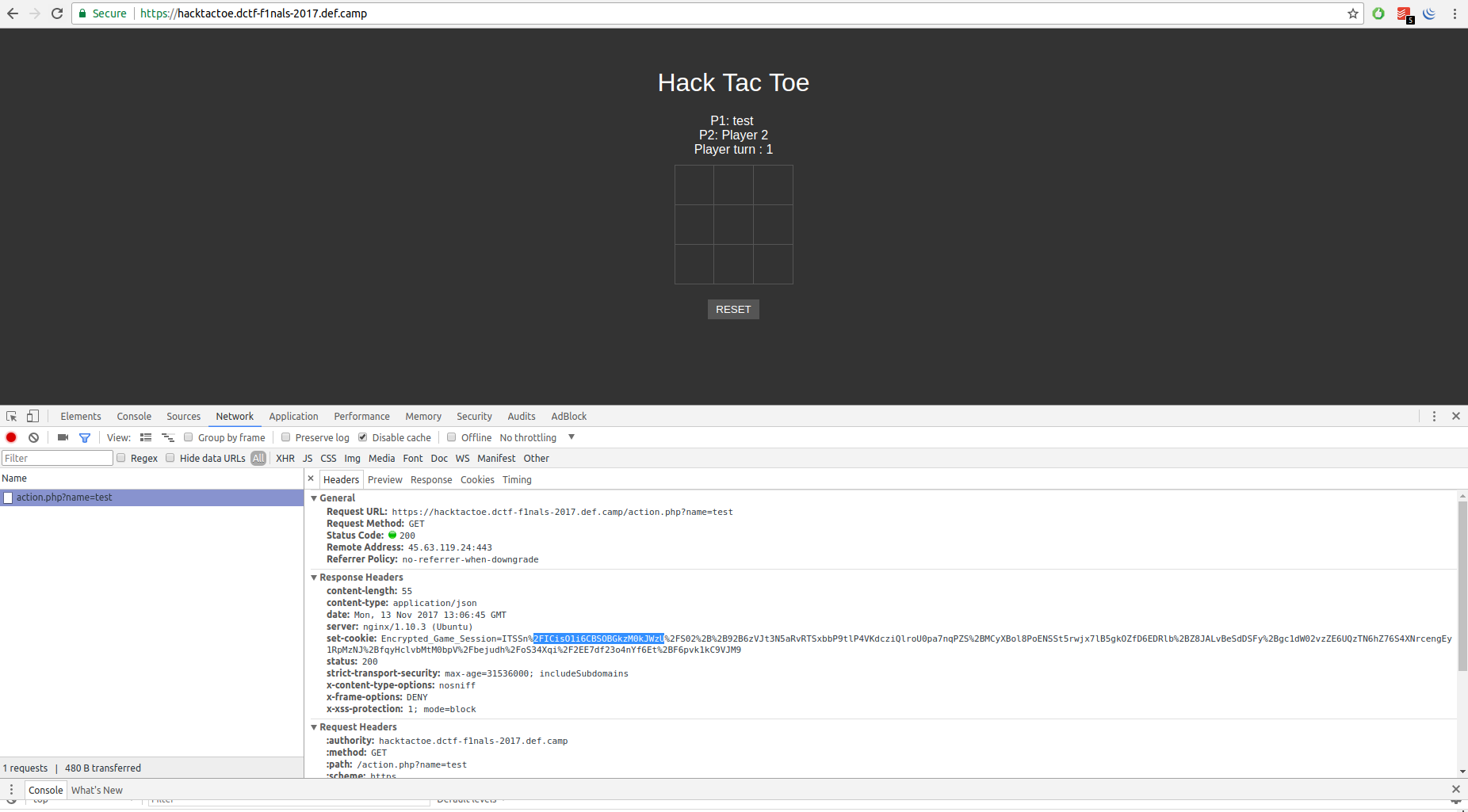This screenshot has height=812, width=1468.
Task: Click the headers pane scroll-down arrow
Action: click(x=1462, y=771)
